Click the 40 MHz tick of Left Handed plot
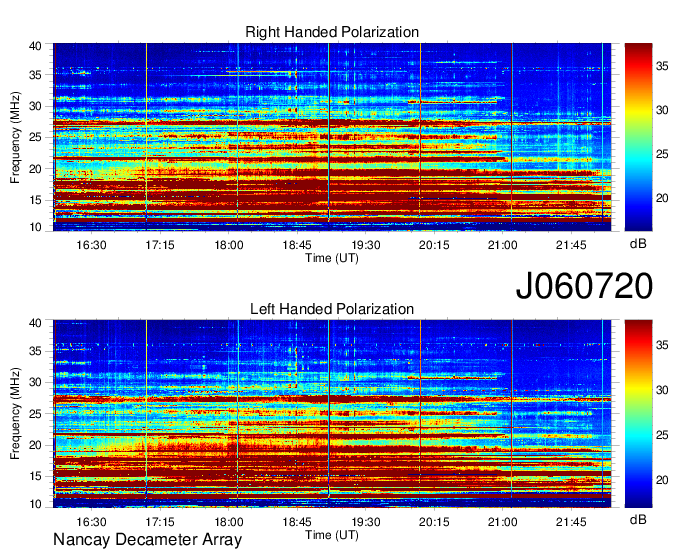Image resolution: width=680 pixels, height=552 pixels. 35,323
